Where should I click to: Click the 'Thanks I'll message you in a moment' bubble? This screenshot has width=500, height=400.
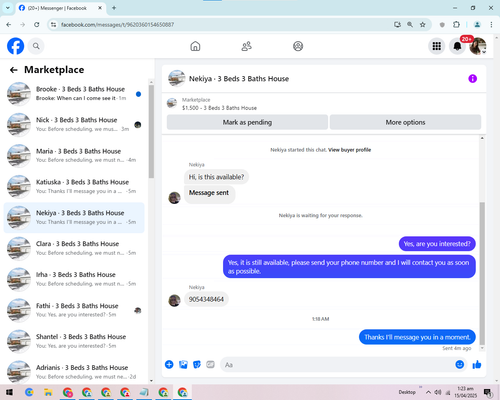[417, 337]
